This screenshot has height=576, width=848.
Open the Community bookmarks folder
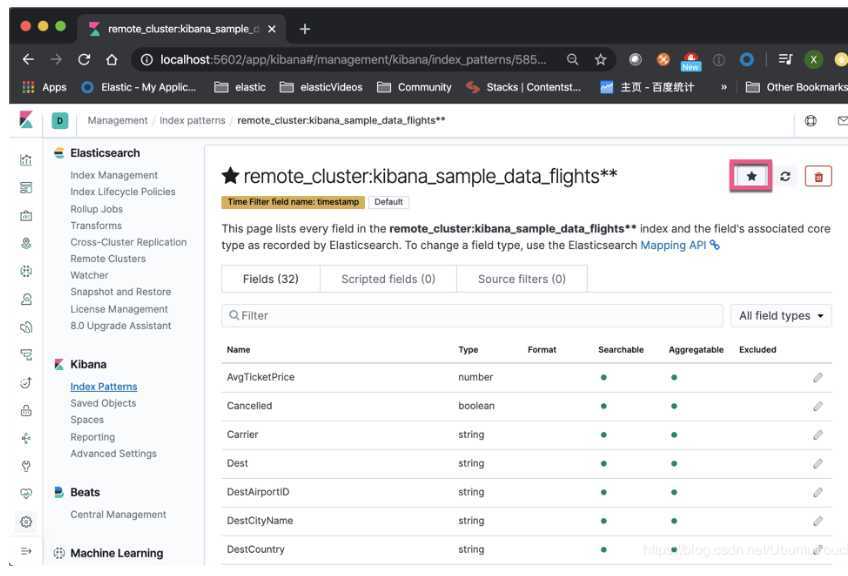point(414,87)
